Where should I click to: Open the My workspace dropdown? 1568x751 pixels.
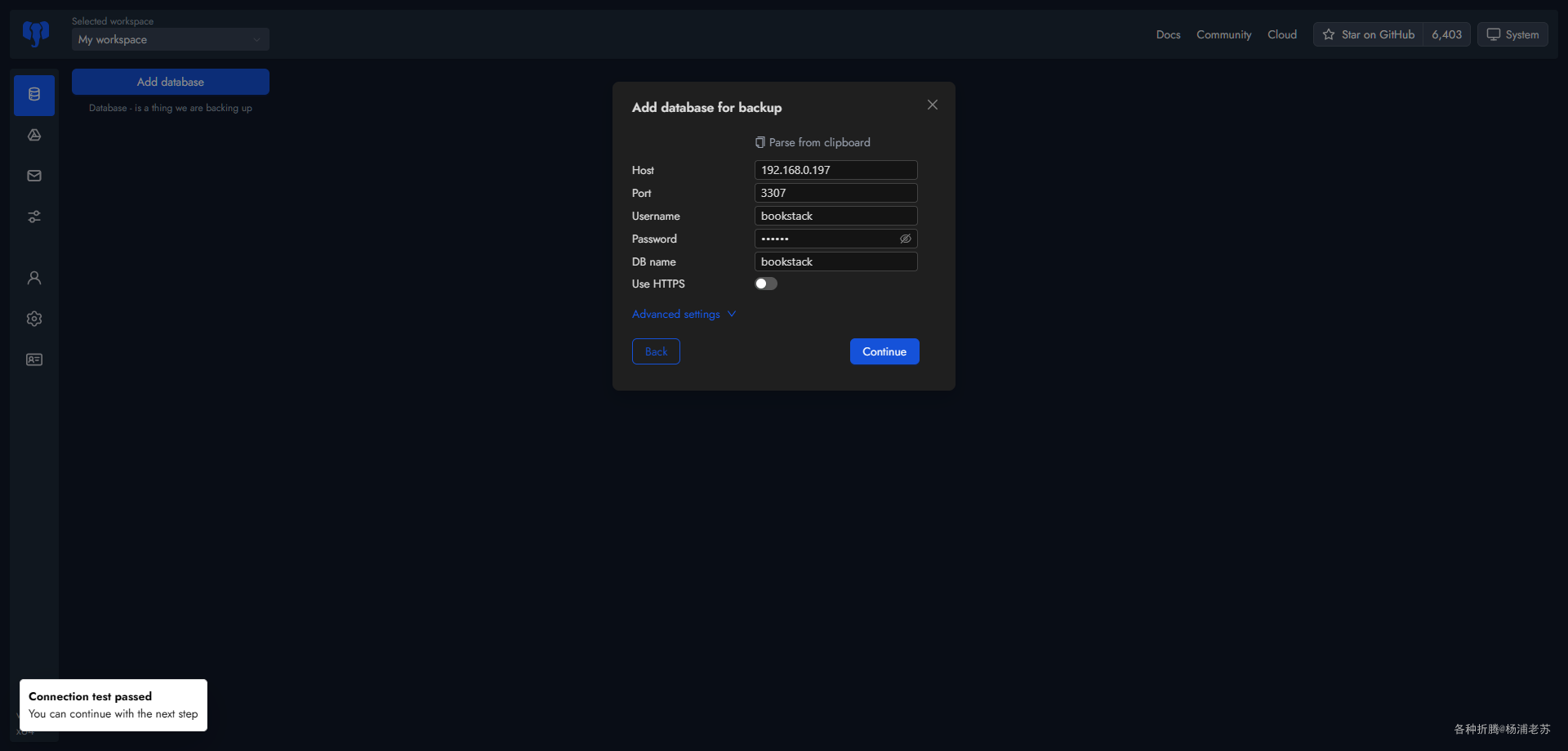[171, 39]
